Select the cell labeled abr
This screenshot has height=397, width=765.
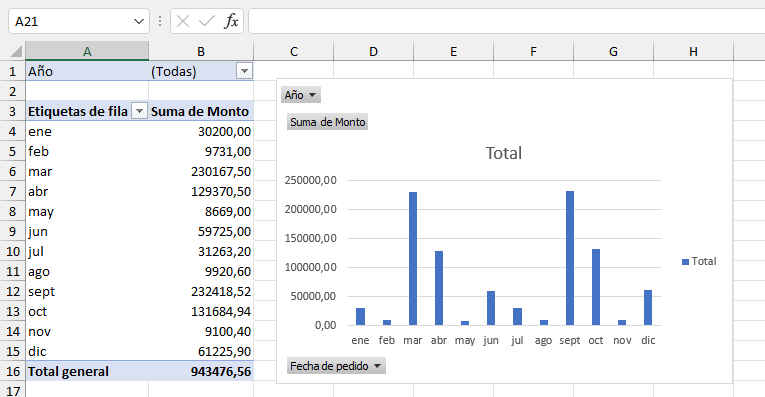coord(87,191)
